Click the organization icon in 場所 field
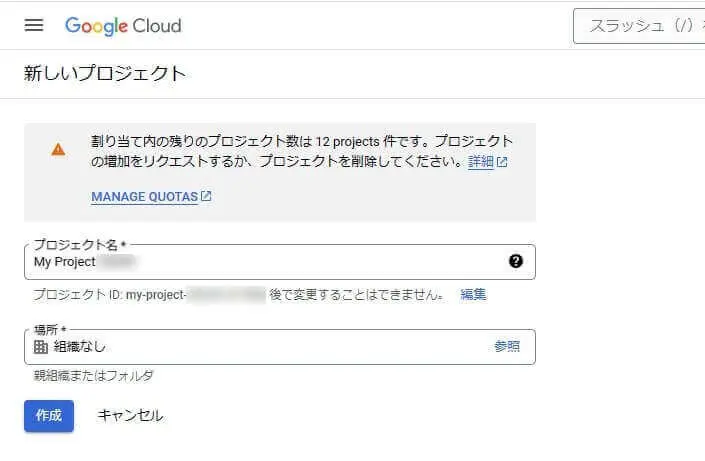Screen dimensions: 705x461 pyautogui.click(x=41, y=346)
